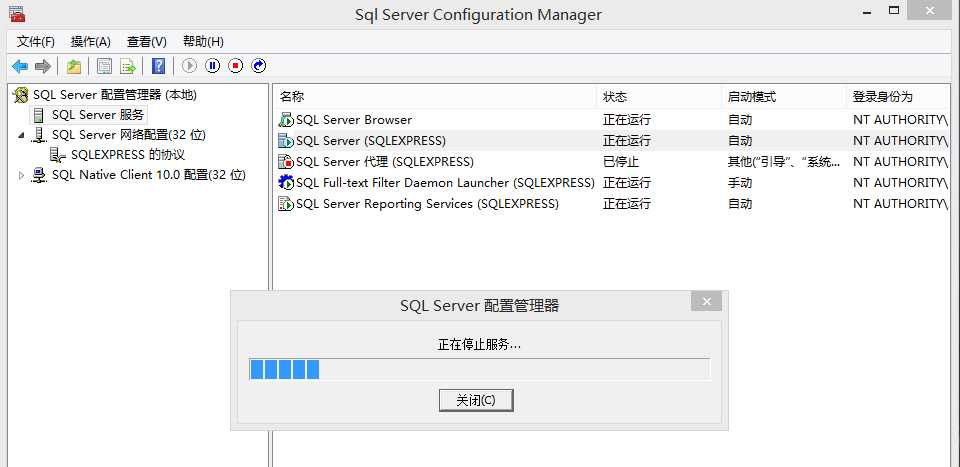Click the stopping-service progress bar
960x467 pixels.
[479, 370]
